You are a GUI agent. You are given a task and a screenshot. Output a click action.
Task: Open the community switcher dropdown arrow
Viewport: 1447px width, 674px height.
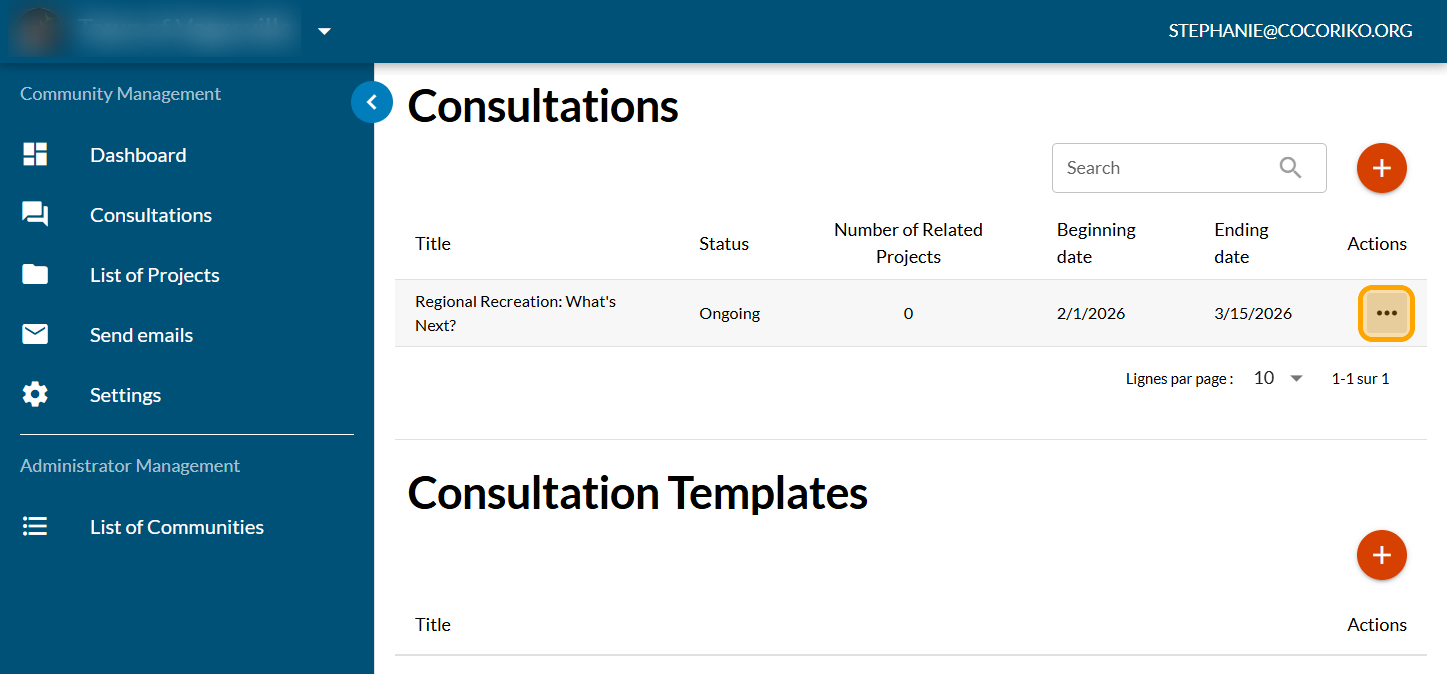pyautogui.click(x=324, y=31)
